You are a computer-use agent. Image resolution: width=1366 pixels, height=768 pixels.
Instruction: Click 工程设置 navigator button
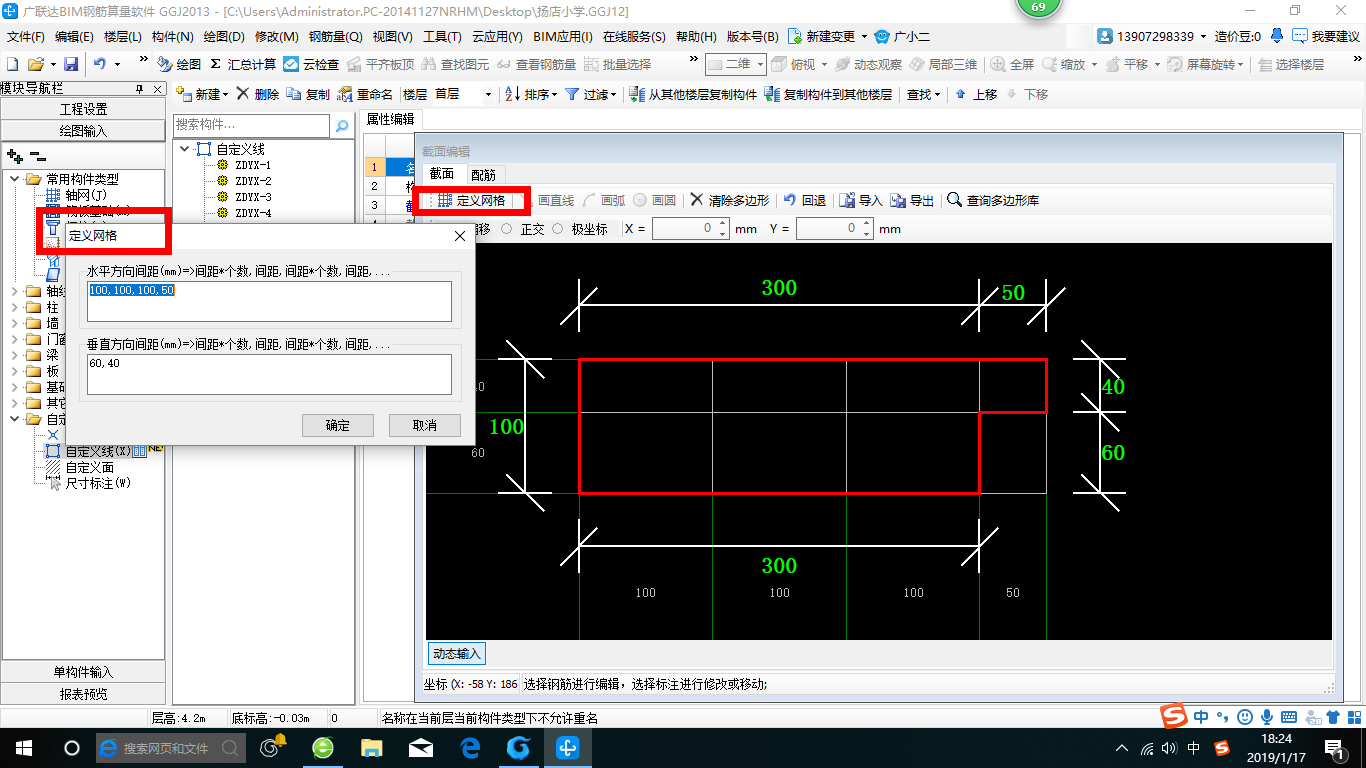[x=83, y=109]
